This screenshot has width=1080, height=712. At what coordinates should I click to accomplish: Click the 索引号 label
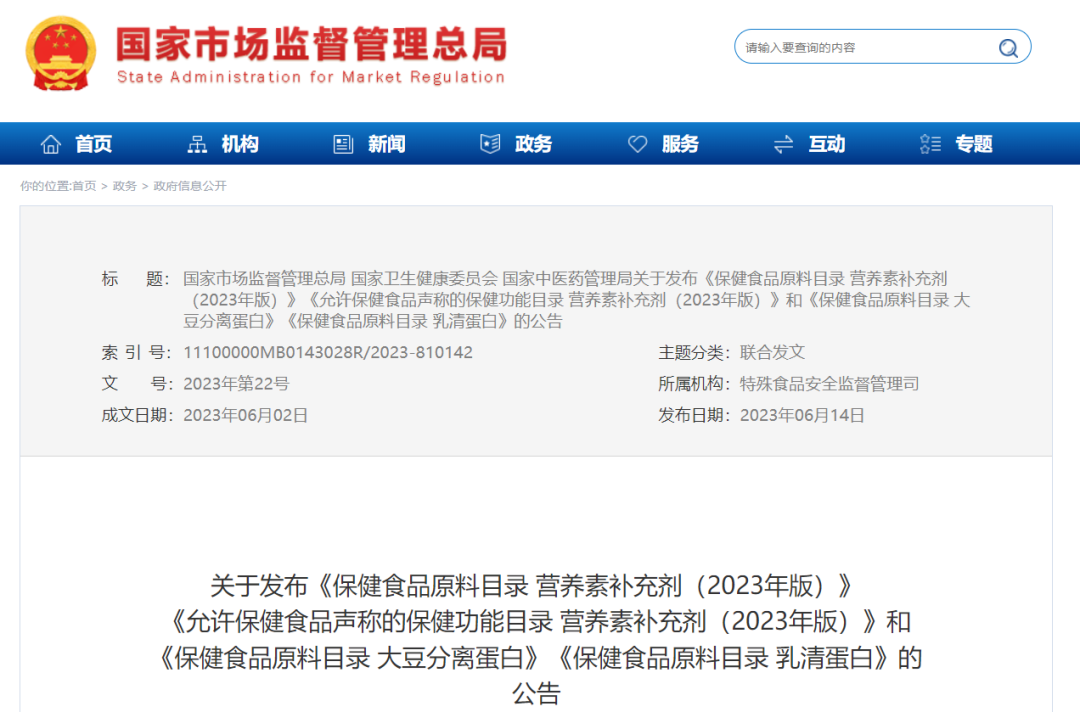click(x=136, y=353)
